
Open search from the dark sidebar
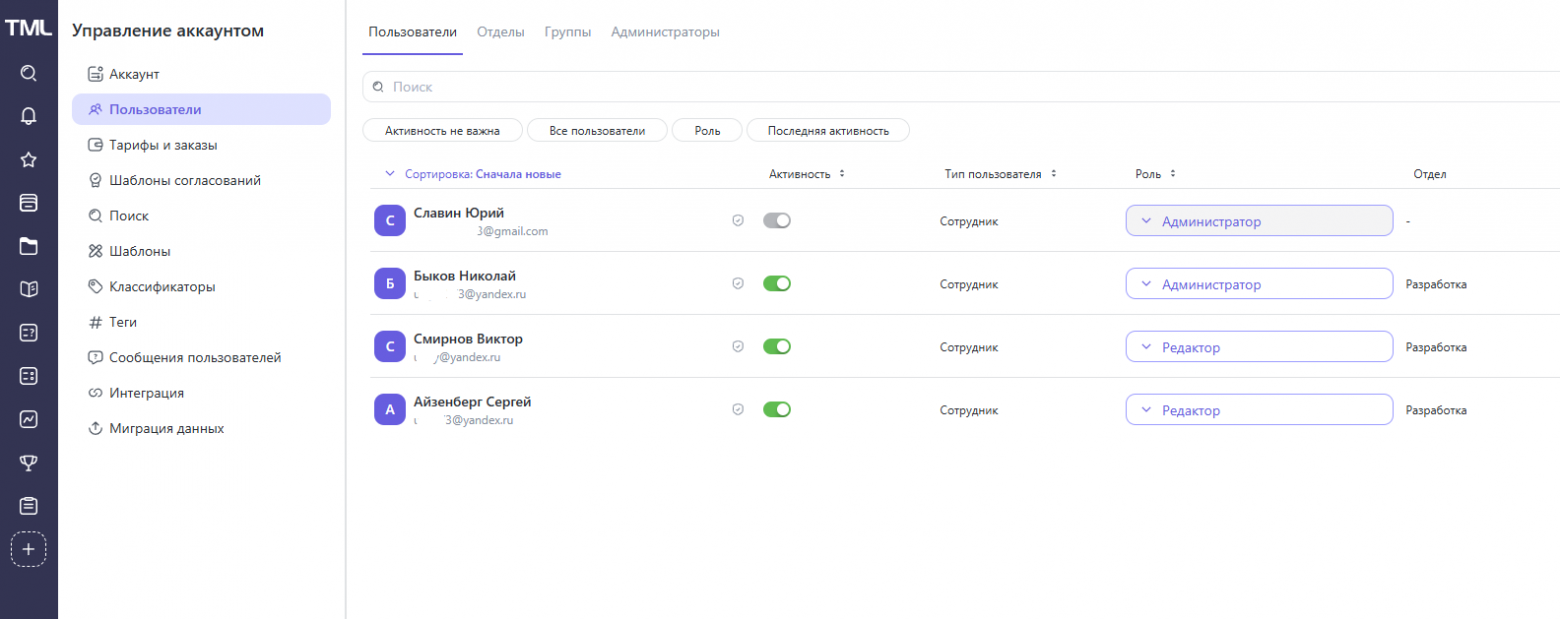[28, 72]
